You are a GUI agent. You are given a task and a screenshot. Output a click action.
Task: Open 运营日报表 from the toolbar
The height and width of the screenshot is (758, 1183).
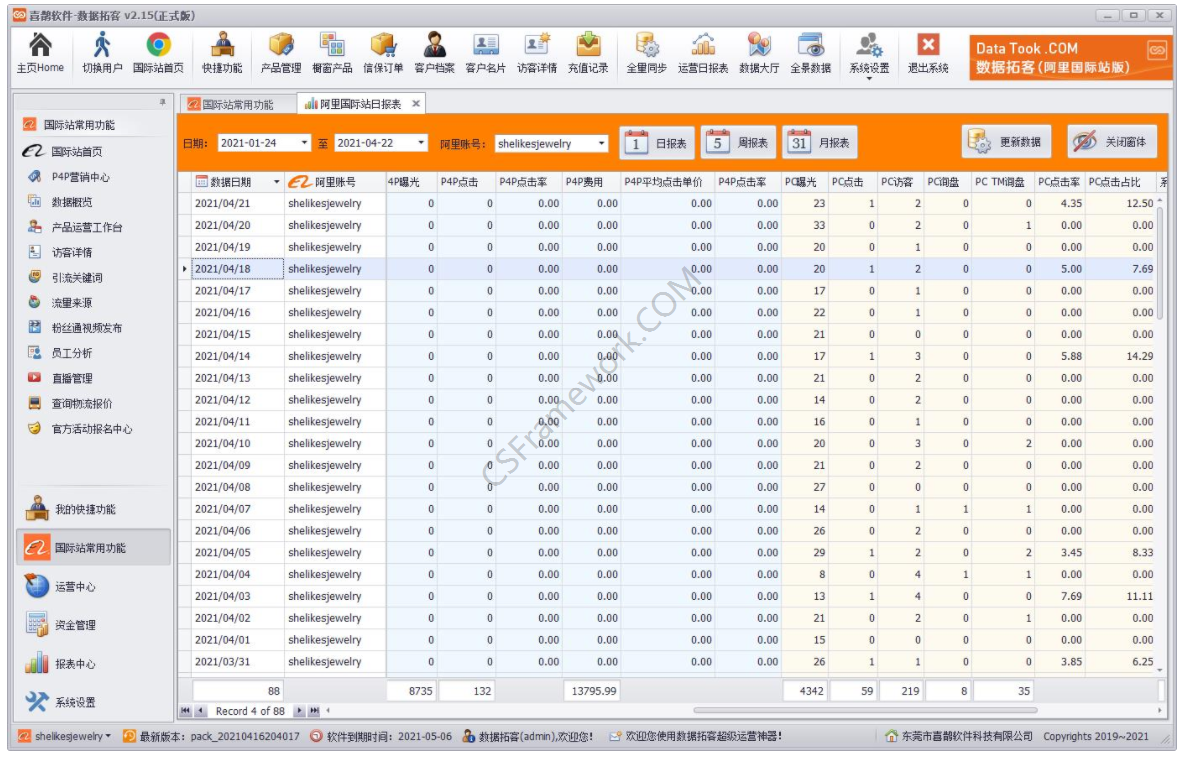click(x=703, y=53)
